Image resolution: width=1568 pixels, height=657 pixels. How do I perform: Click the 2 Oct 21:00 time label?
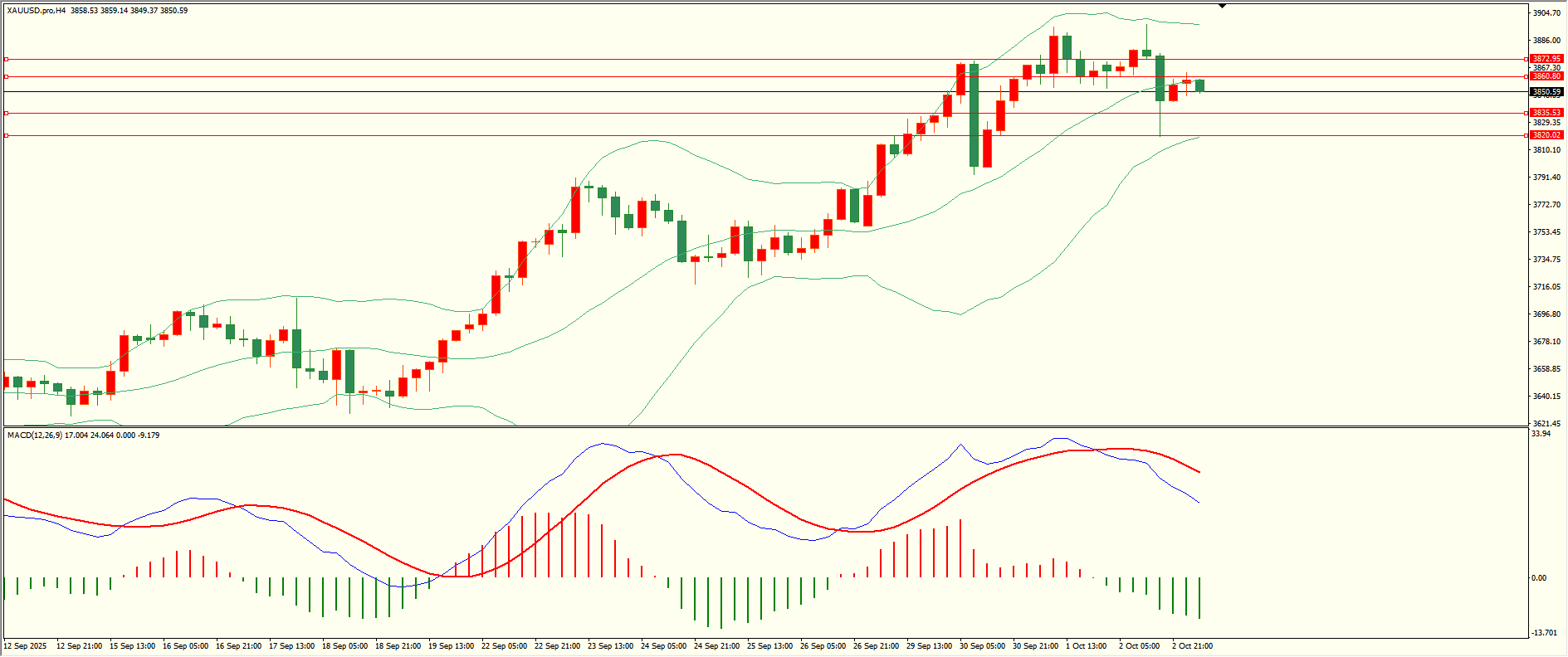[1192, 646]
